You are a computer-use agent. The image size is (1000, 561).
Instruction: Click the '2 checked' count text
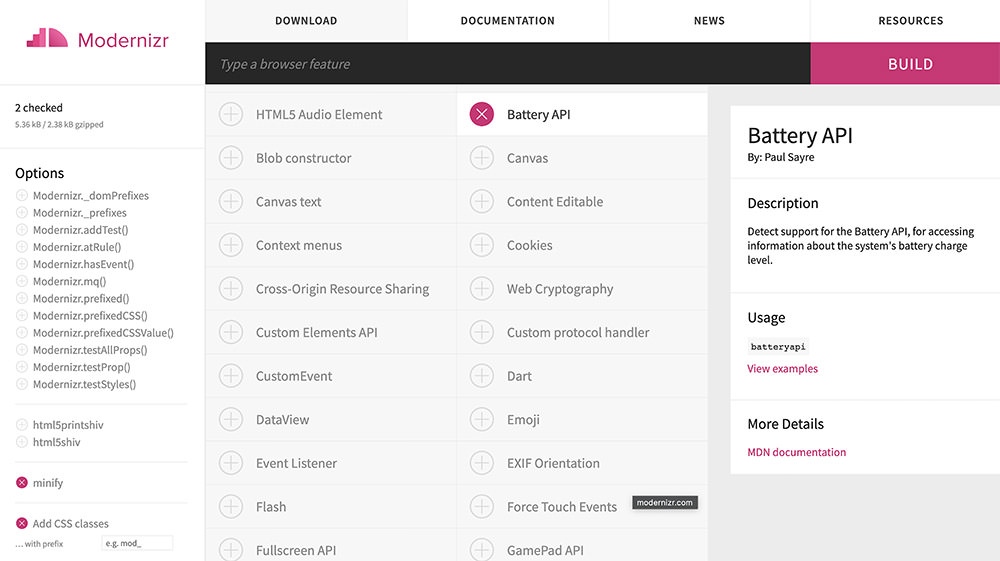click(x=39, y=108)
